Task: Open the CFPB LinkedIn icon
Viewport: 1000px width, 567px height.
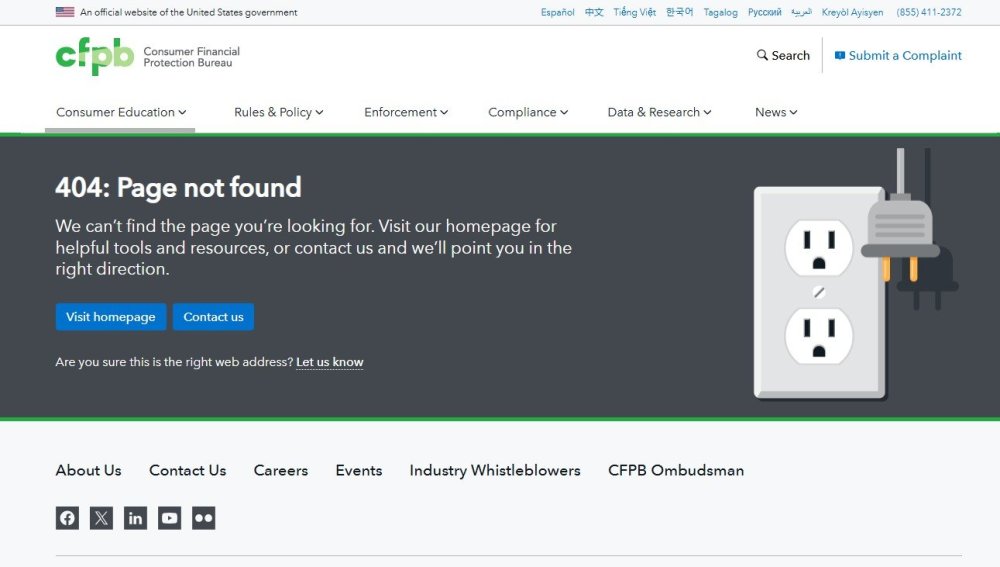Action: tap(135, 518)
